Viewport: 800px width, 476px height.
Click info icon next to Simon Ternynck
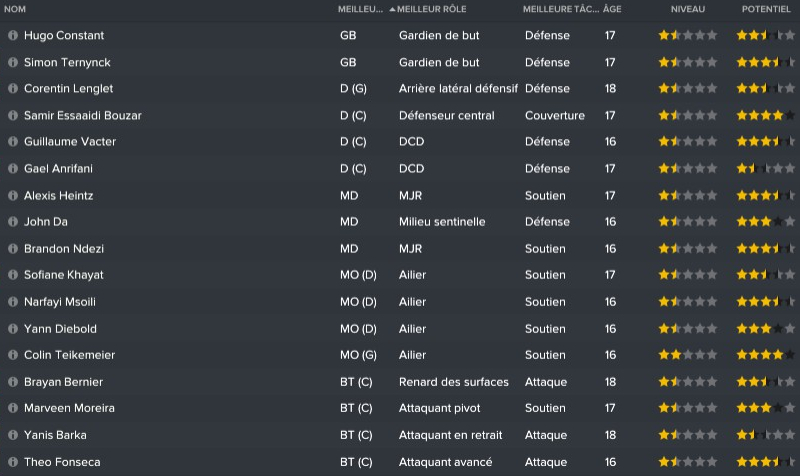[x=13, y=62]
